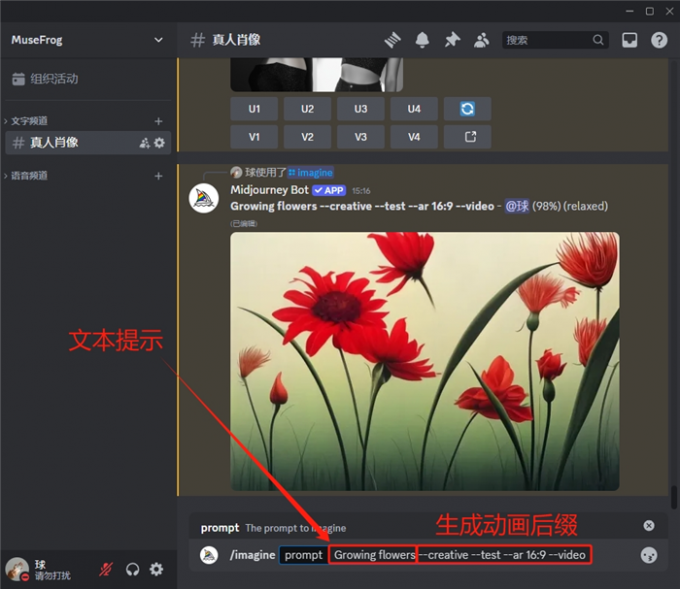
Task: Open the inbox icon
Action: (629, 40)
